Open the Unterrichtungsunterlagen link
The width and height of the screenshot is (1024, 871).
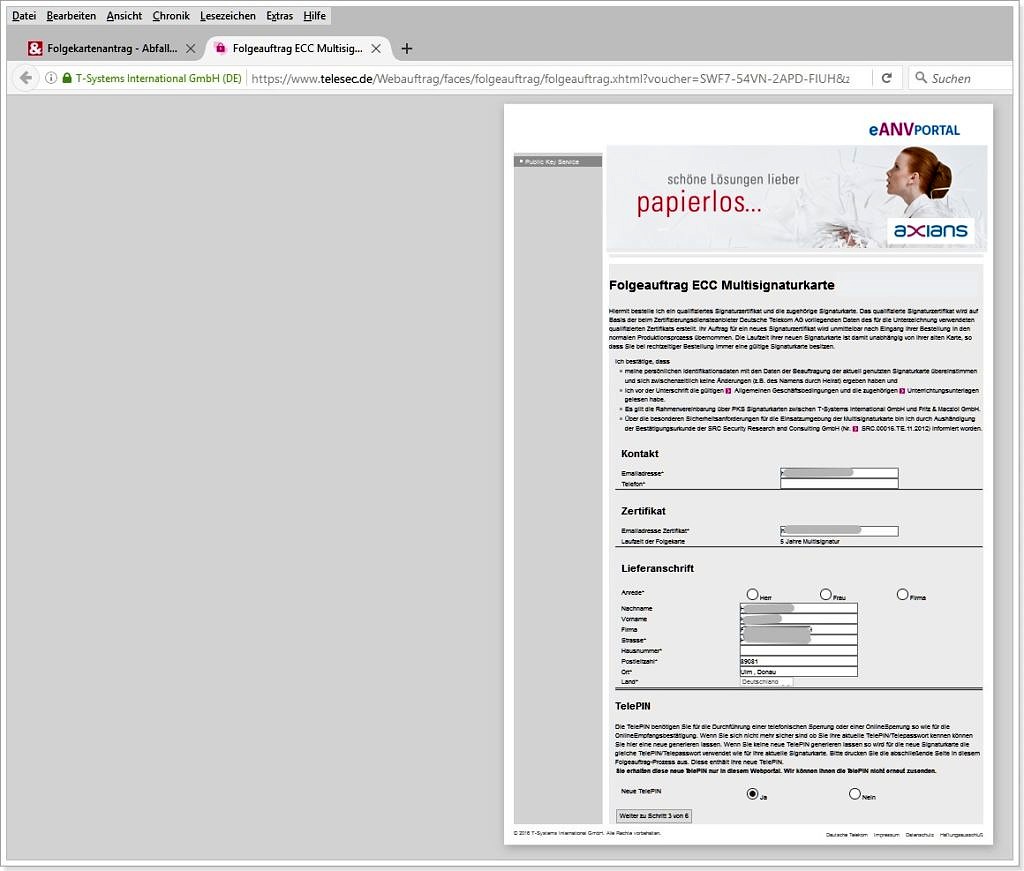(x=942, y=390)
